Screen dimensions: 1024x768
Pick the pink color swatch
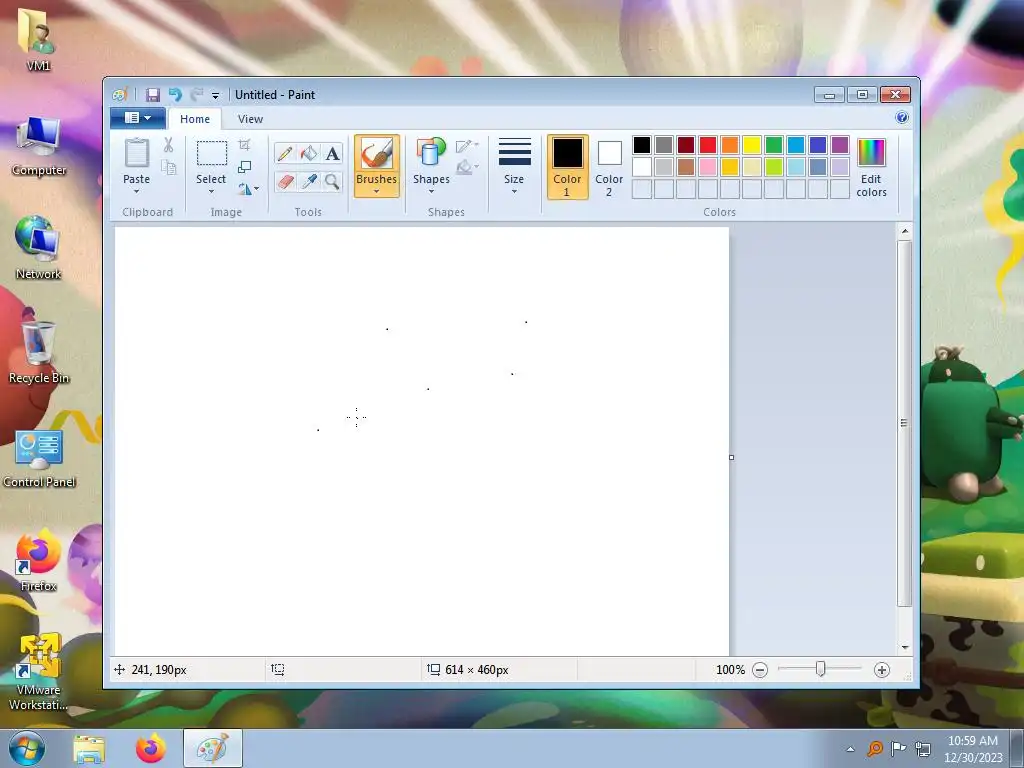(x=708, y=167)
